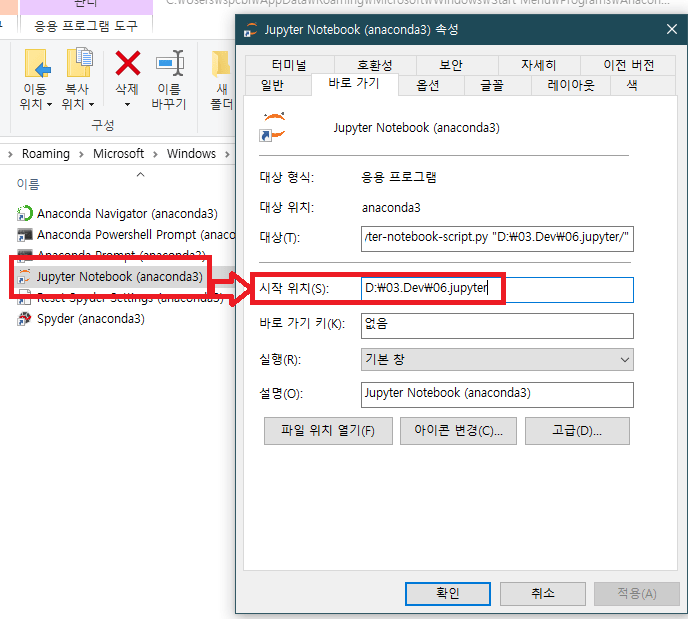Image resolution: width=688 pixels, height=619 pixels.
Task: Sort by the Name (이름) column header
Action: coord(28,184)
